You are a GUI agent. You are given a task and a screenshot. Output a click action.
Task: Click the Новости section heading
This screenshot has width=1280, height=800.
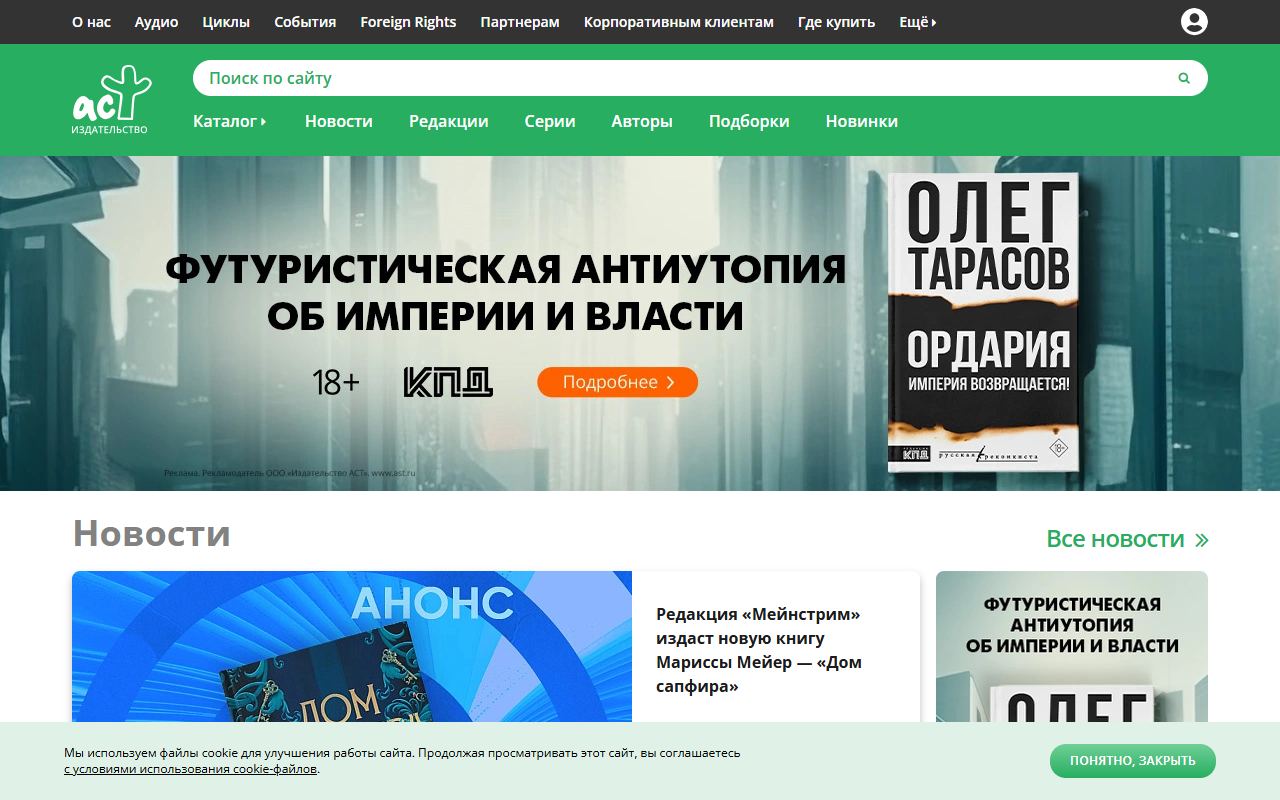pyautogui.click(x=152, y=534)
